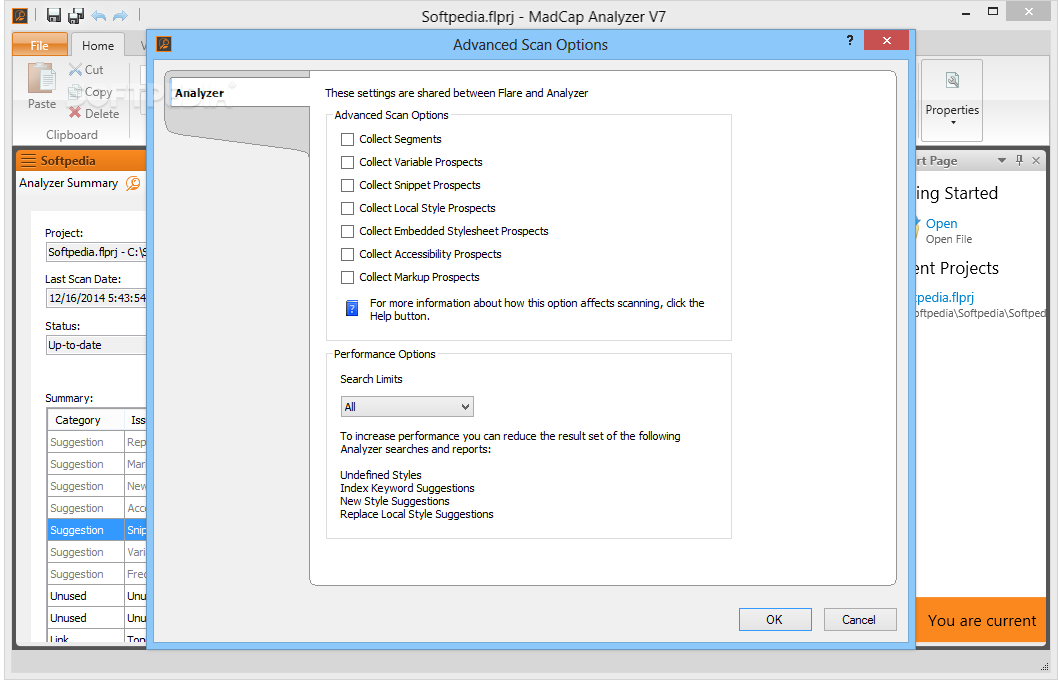Click the Analyzer Summary label

click(68, 183)
